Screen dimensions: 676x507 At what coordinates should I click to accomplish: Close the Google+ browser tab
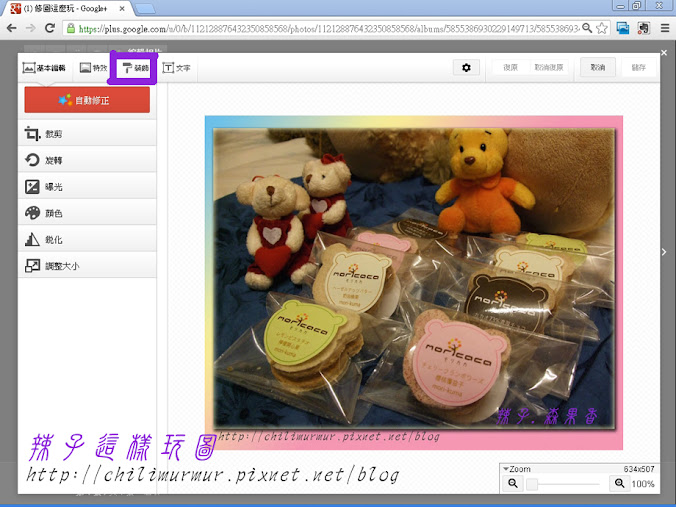point(122,8)
